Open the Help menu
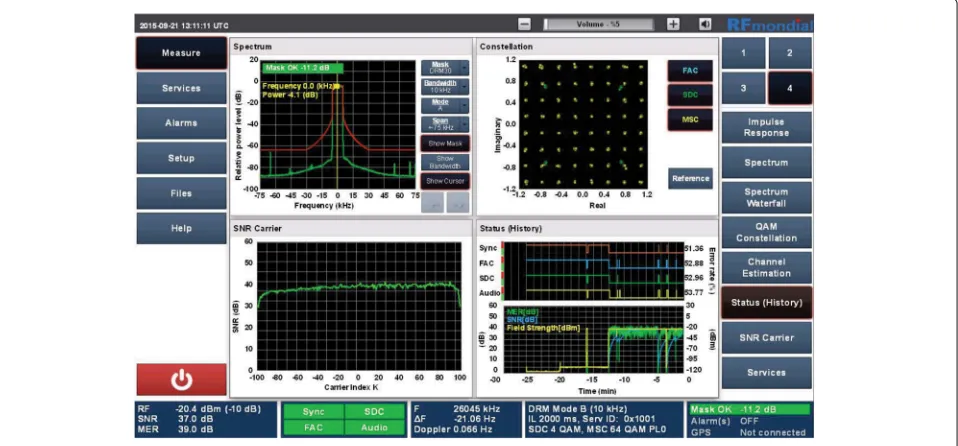Screen dimensions: 958x446 pos(181,228)
